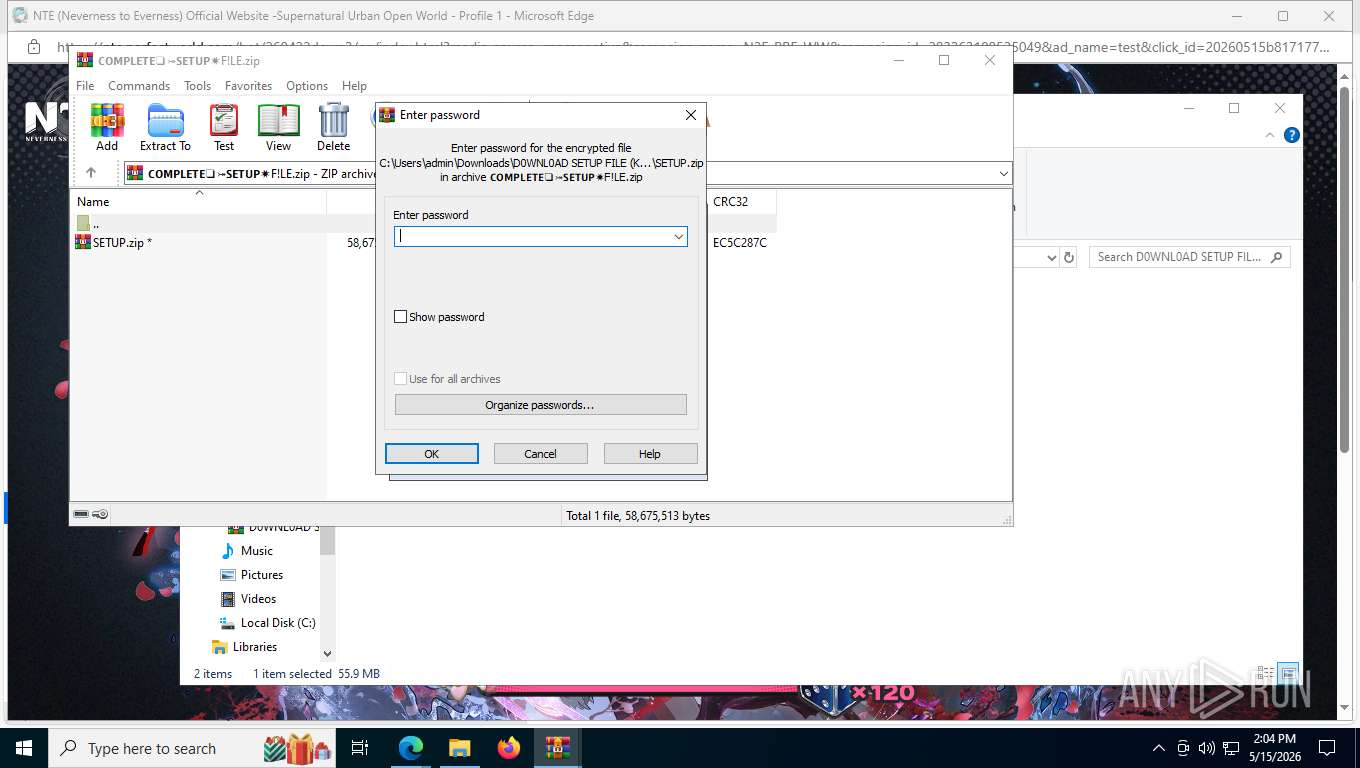Open Videos folder in Explorer sidebar
1360x768 pixels.
tap(258, 599)
